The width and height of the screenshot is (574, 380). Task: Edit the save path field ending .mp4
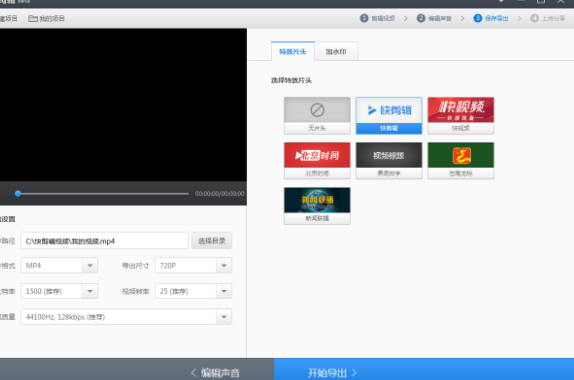pos(104,241)
